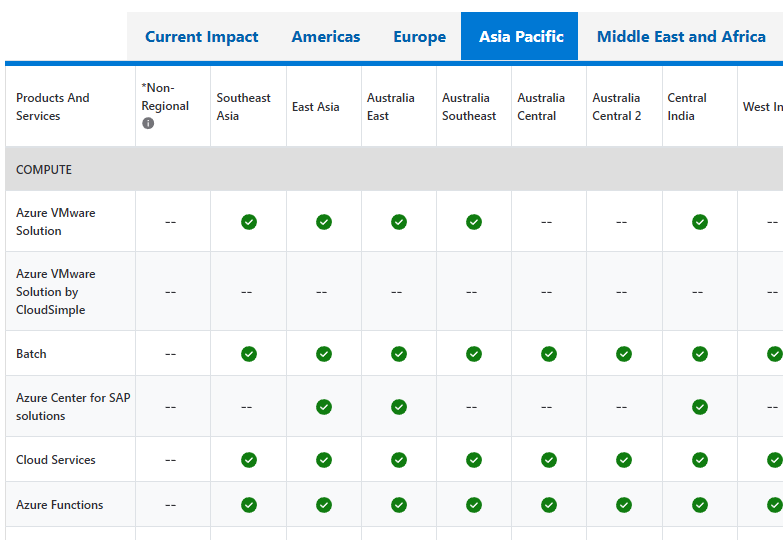Screen dimensions: 783x540
Task: Click Azure VMware Solution Southeast Asia checkmark
Action: (249, 222)
